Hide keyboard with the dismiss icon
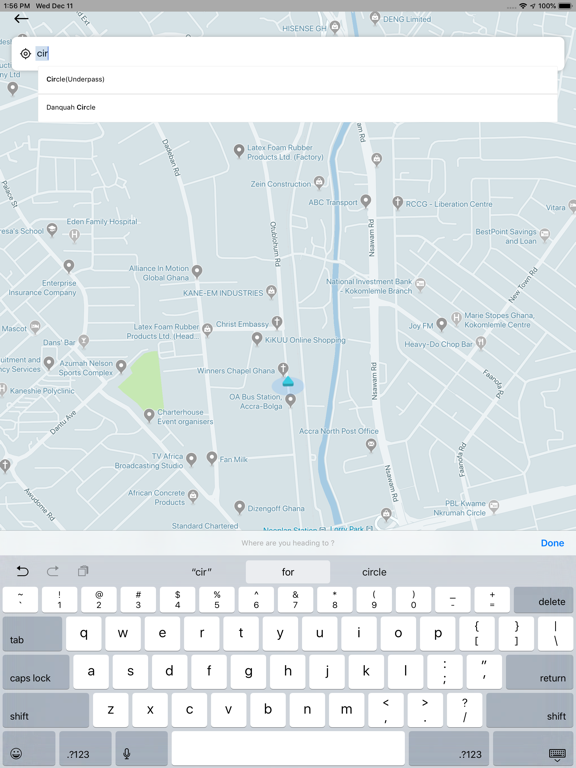The width and height of the screenshot is (576, 768). (533, 749)
